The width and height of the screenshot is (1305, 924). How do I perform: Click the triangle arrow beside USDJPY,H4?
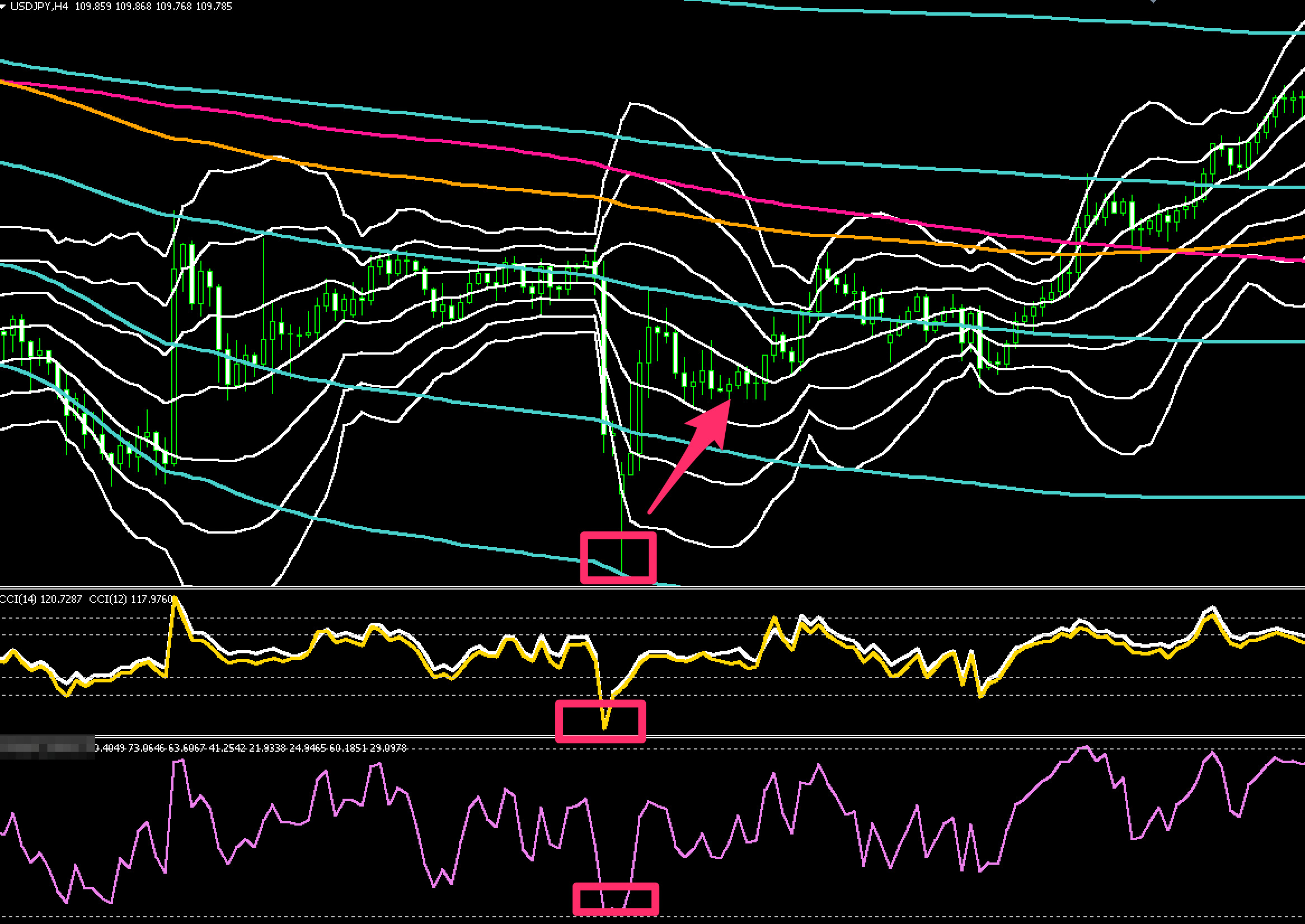(x=3, y=6)
